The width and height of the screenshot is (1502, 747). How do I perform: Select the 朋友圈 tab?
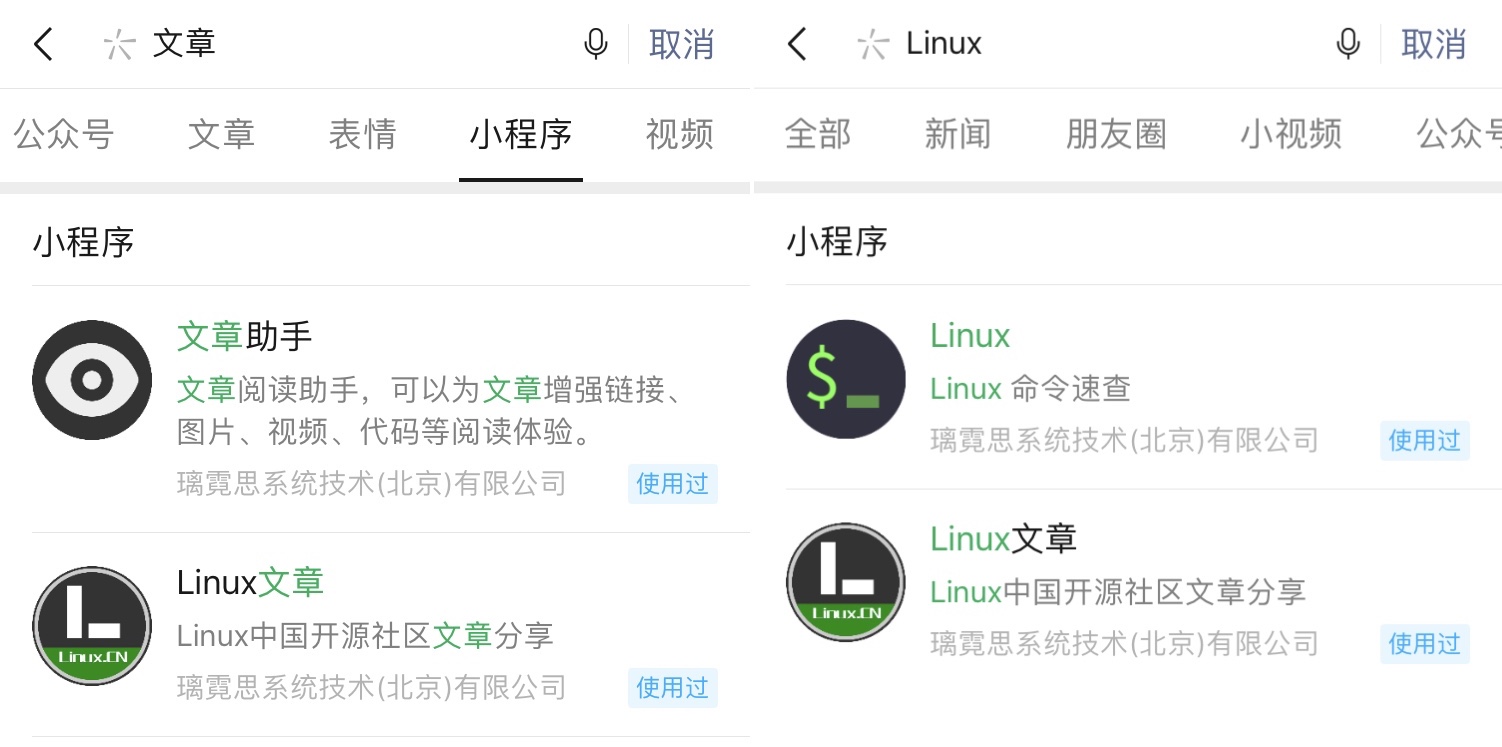click(1116, 134)
